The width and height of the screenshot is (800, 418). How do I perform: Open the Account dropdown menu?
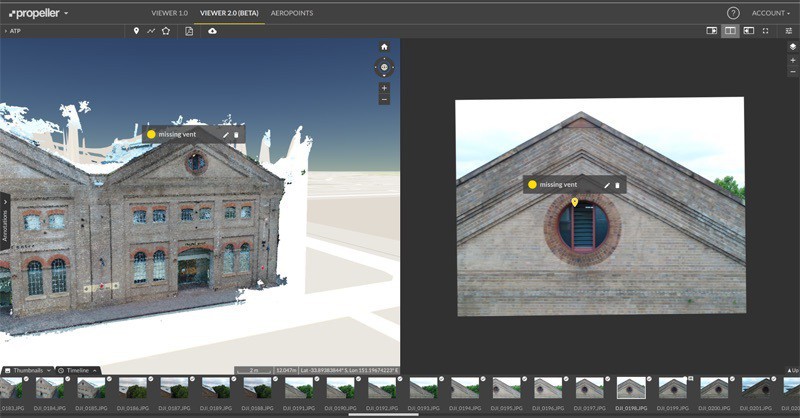click(769, 13)
